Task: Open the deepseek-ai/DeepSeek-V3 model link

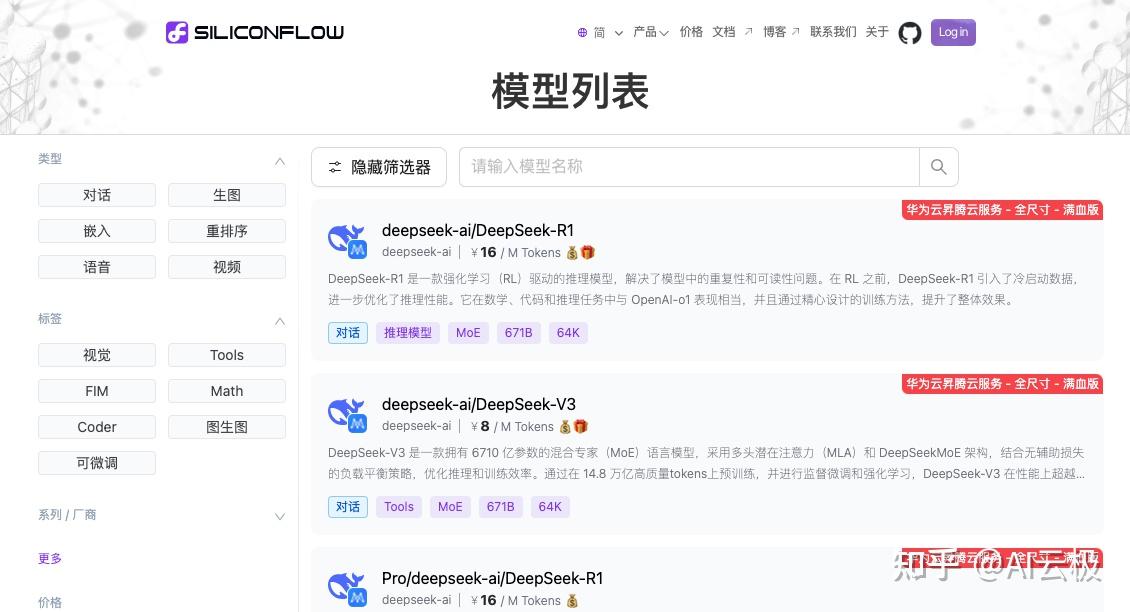Action: coord(478,404)
